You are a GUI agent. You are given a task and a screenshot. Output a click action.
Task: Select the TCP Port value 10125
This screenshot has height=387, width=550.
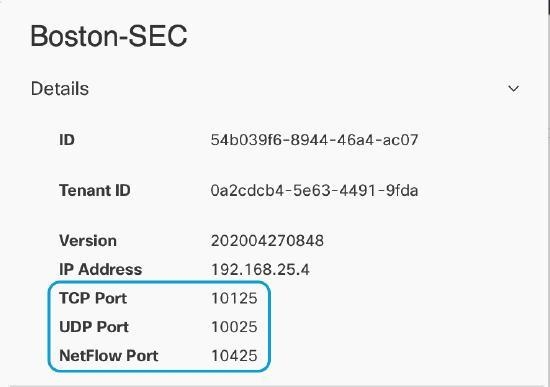[x=234, y=298]
